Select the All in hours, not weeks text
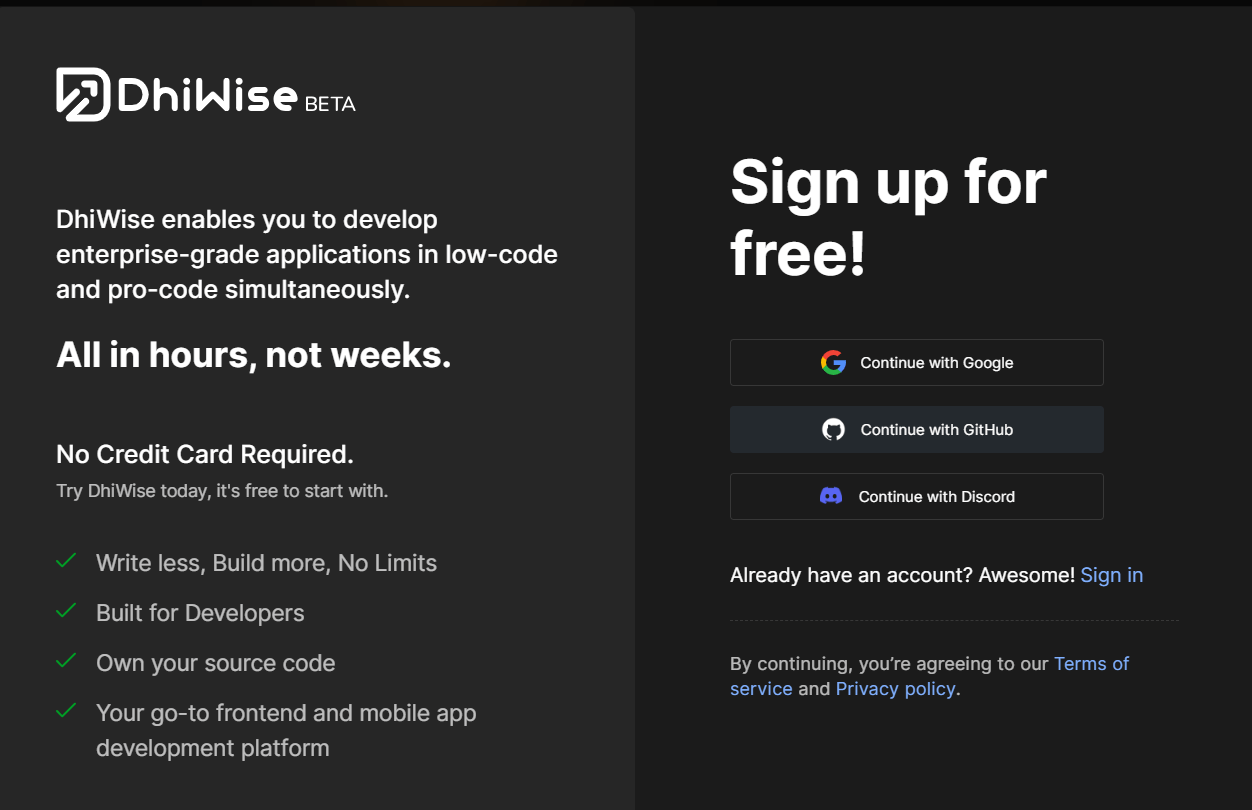 252,354
